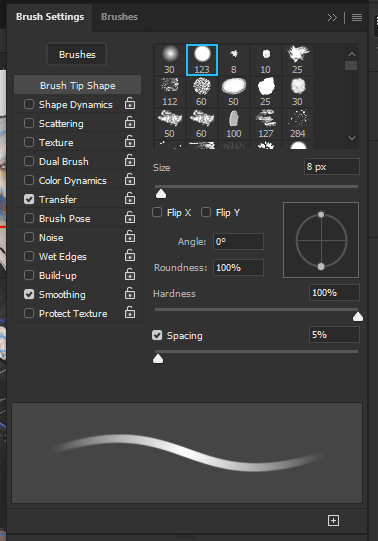Image resolution: width=378 pixels, height=541 pixels.
Task: Click the lock icon next to Dual Brush
Action: click(x=130, y=160)
